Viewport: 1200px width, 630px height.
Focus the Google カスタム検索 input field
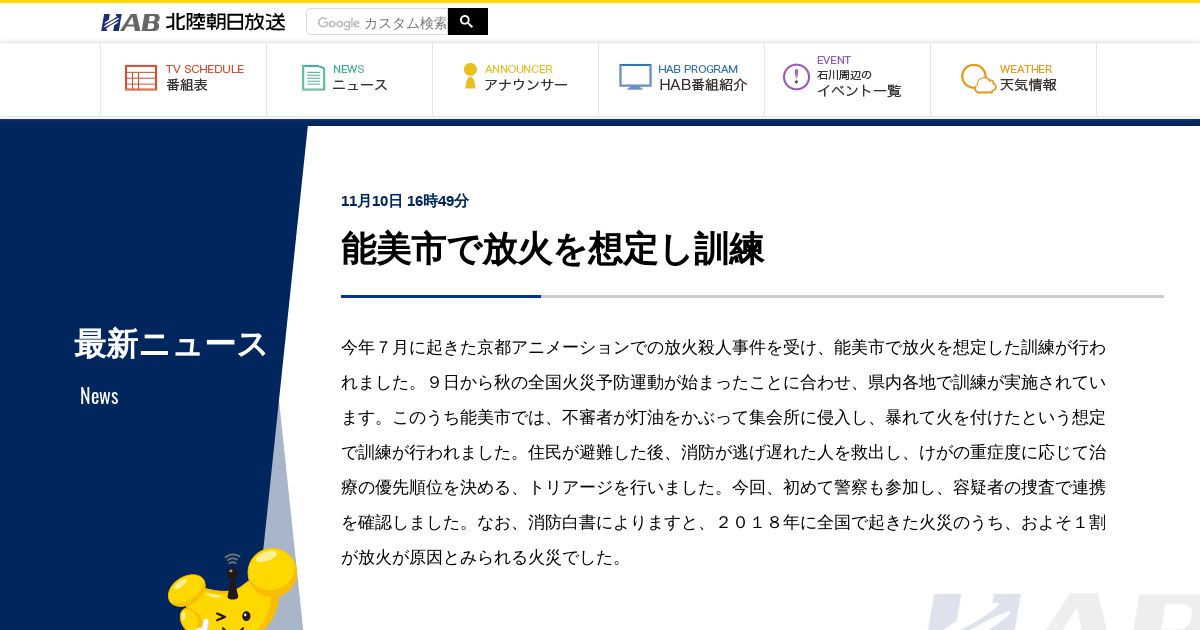coord(377,22)
